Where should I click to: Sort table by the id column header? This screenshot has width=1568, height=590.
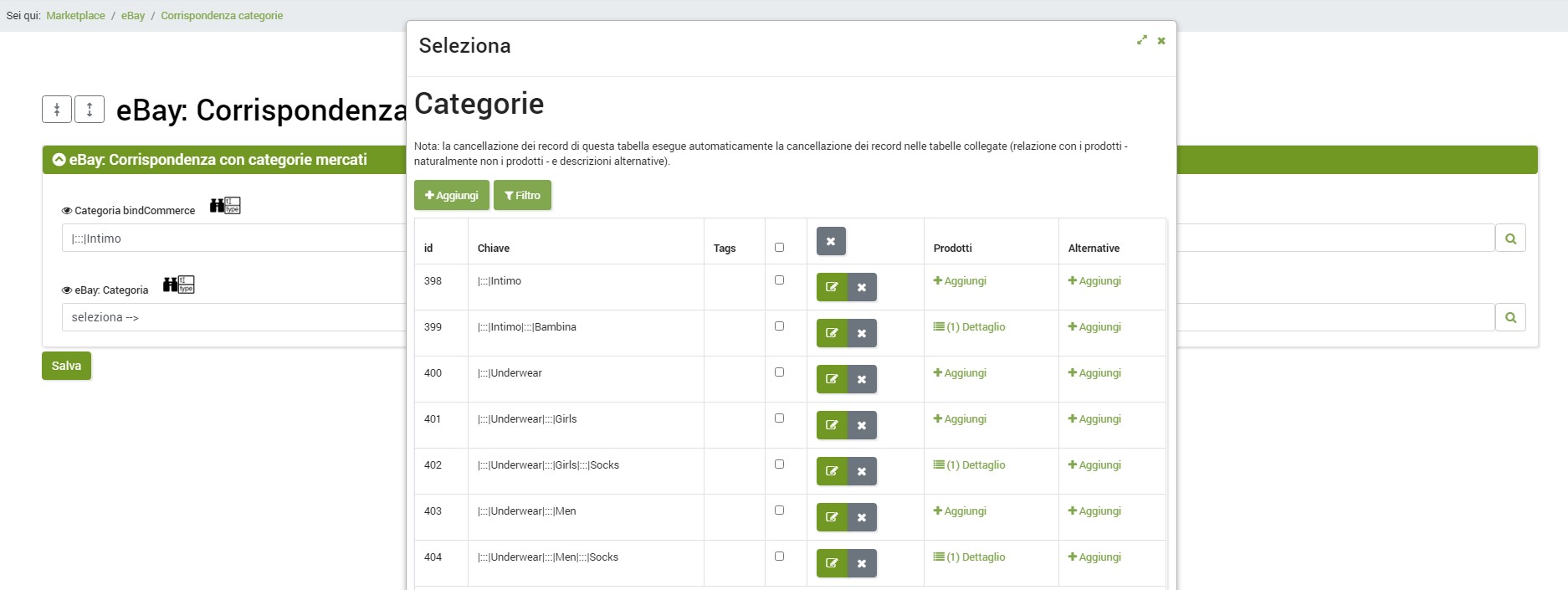[428, 249]
